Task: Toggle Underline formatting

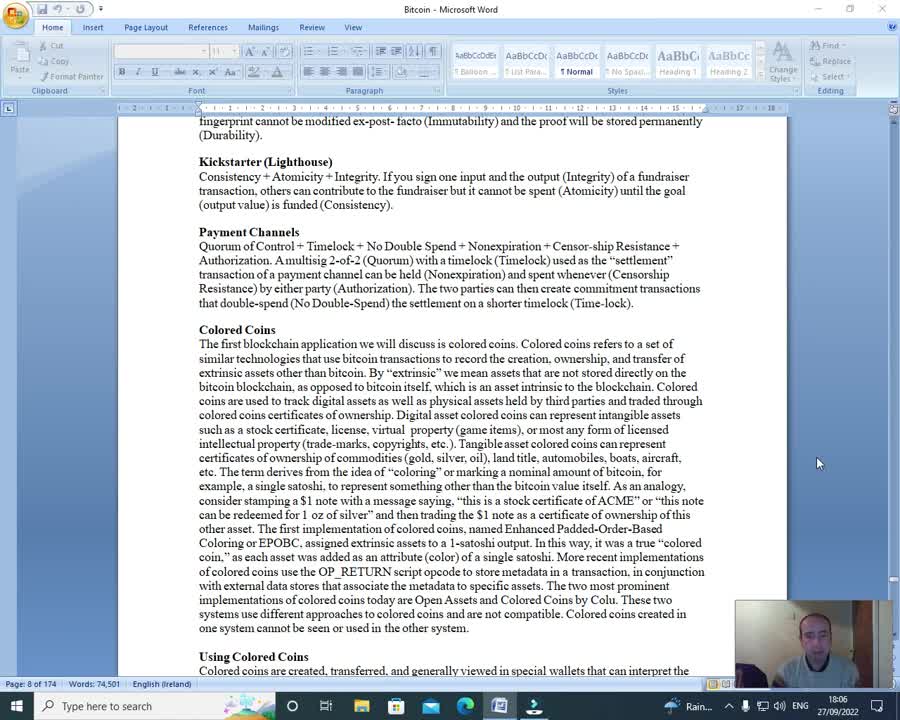Action: pos(154,72)
